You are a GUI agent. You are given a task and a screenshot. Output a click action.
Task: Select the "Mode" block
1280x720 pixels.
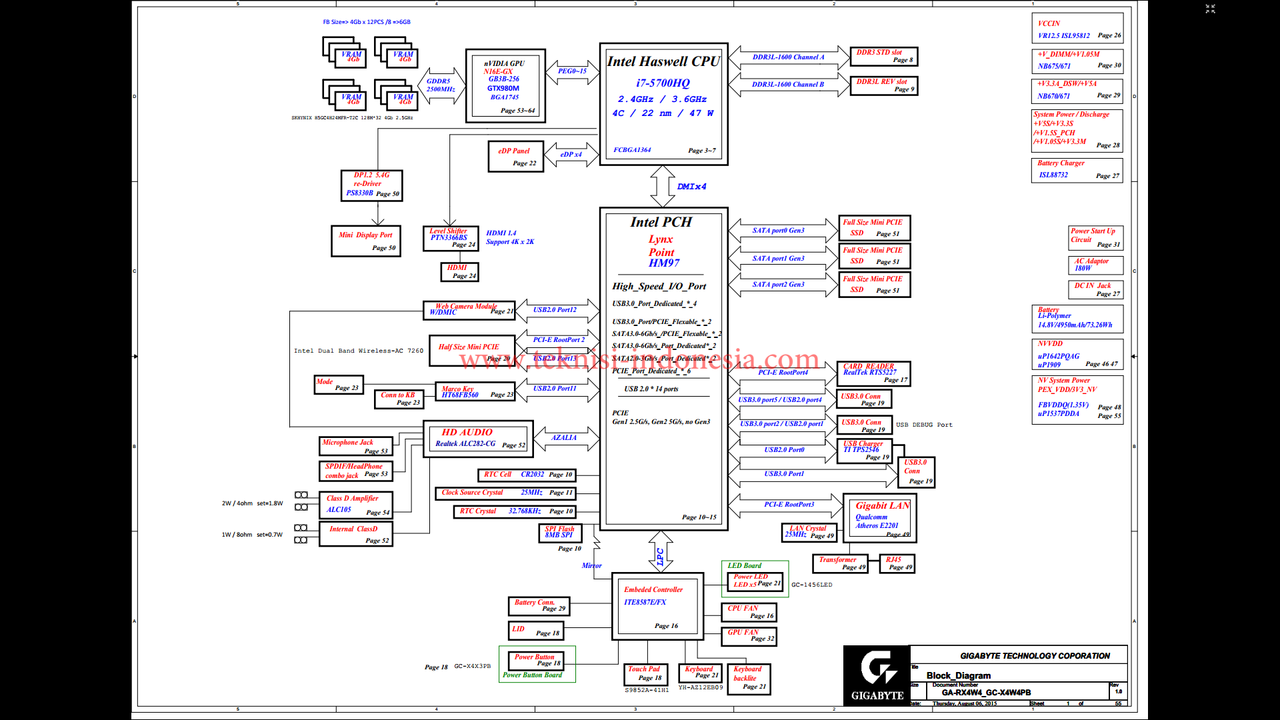coord(338,385)
